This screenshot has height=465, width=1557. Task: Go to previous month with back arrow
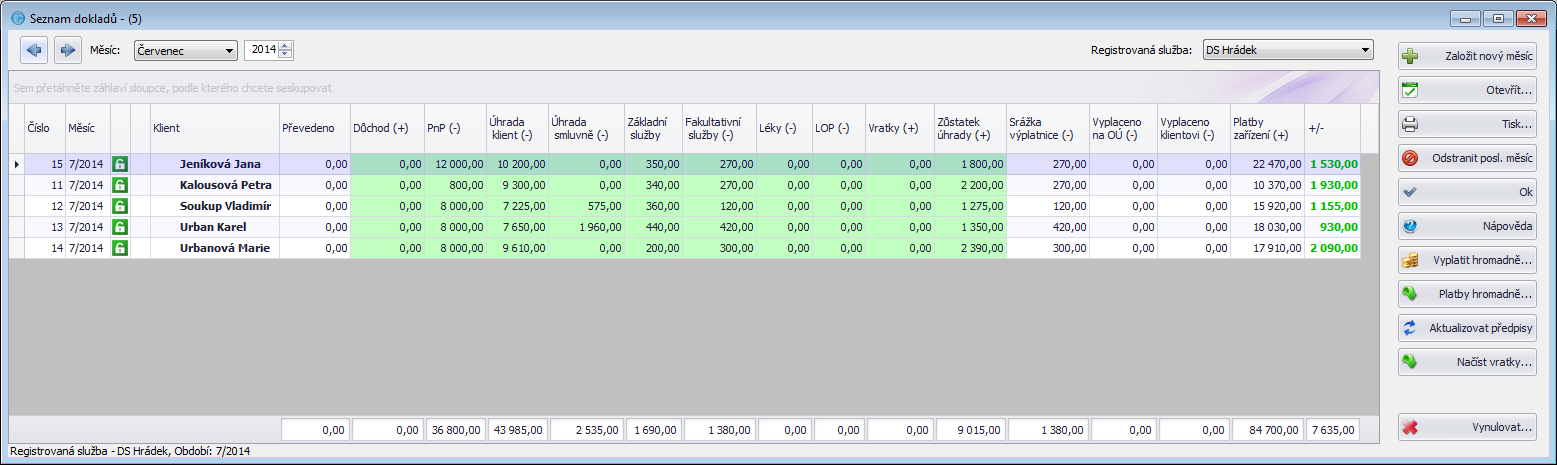tap(34, 50)
